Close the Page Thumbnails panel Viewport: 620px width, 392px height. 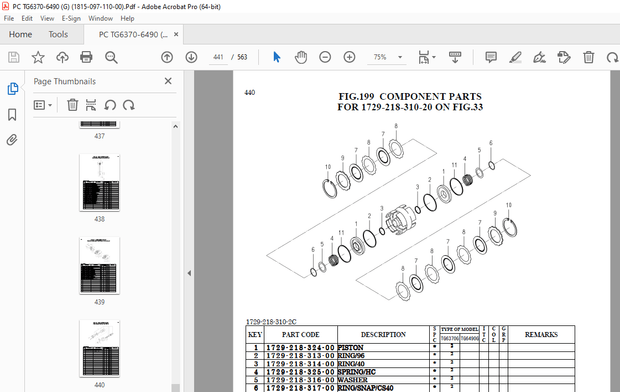tap(168, 81)
